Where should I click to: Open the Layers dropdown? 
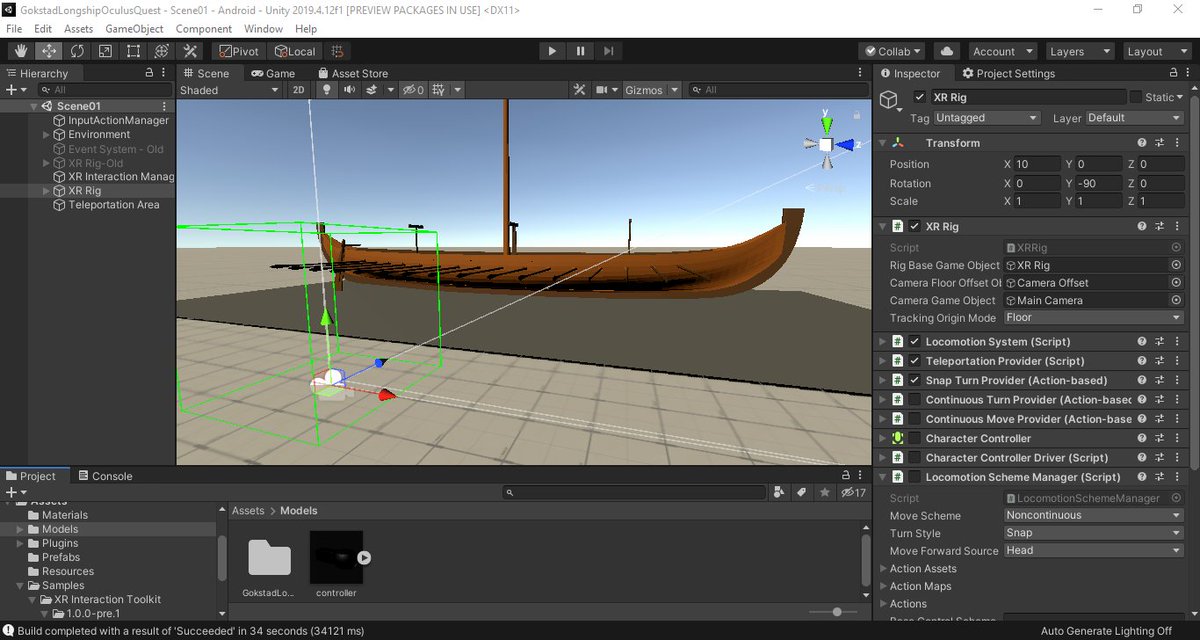click(1078, 51)
